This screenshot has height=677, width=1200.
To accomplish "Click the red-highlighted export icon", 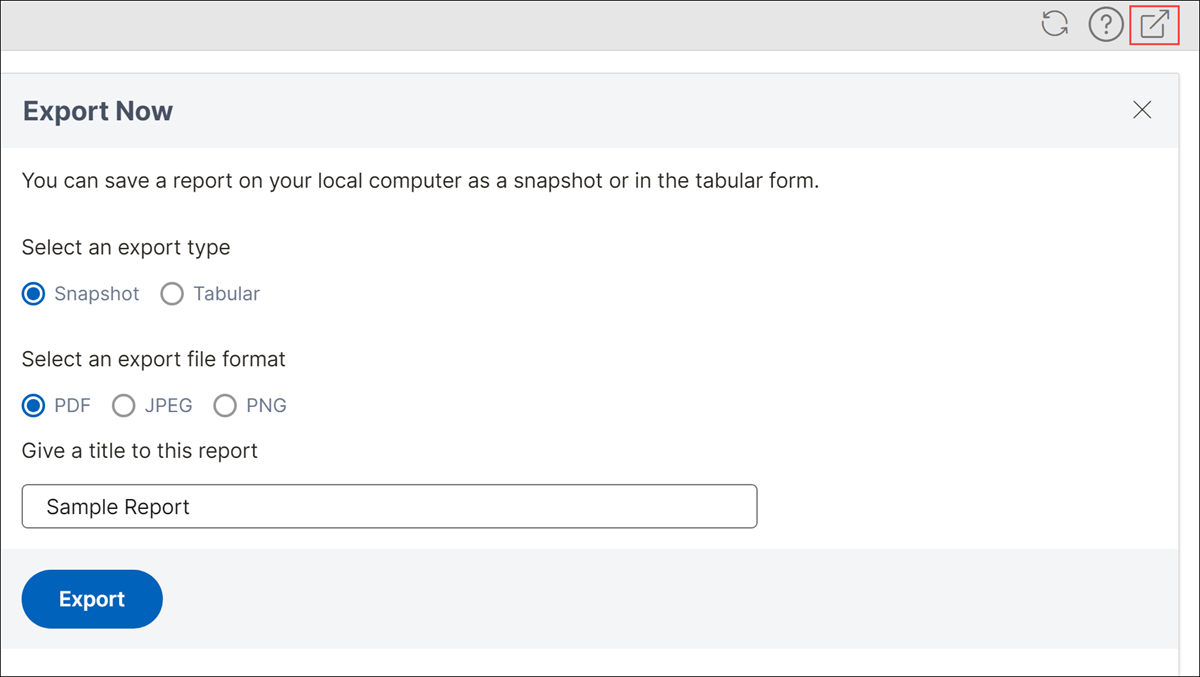I will pyautogui.click(x=1155, y=24).
